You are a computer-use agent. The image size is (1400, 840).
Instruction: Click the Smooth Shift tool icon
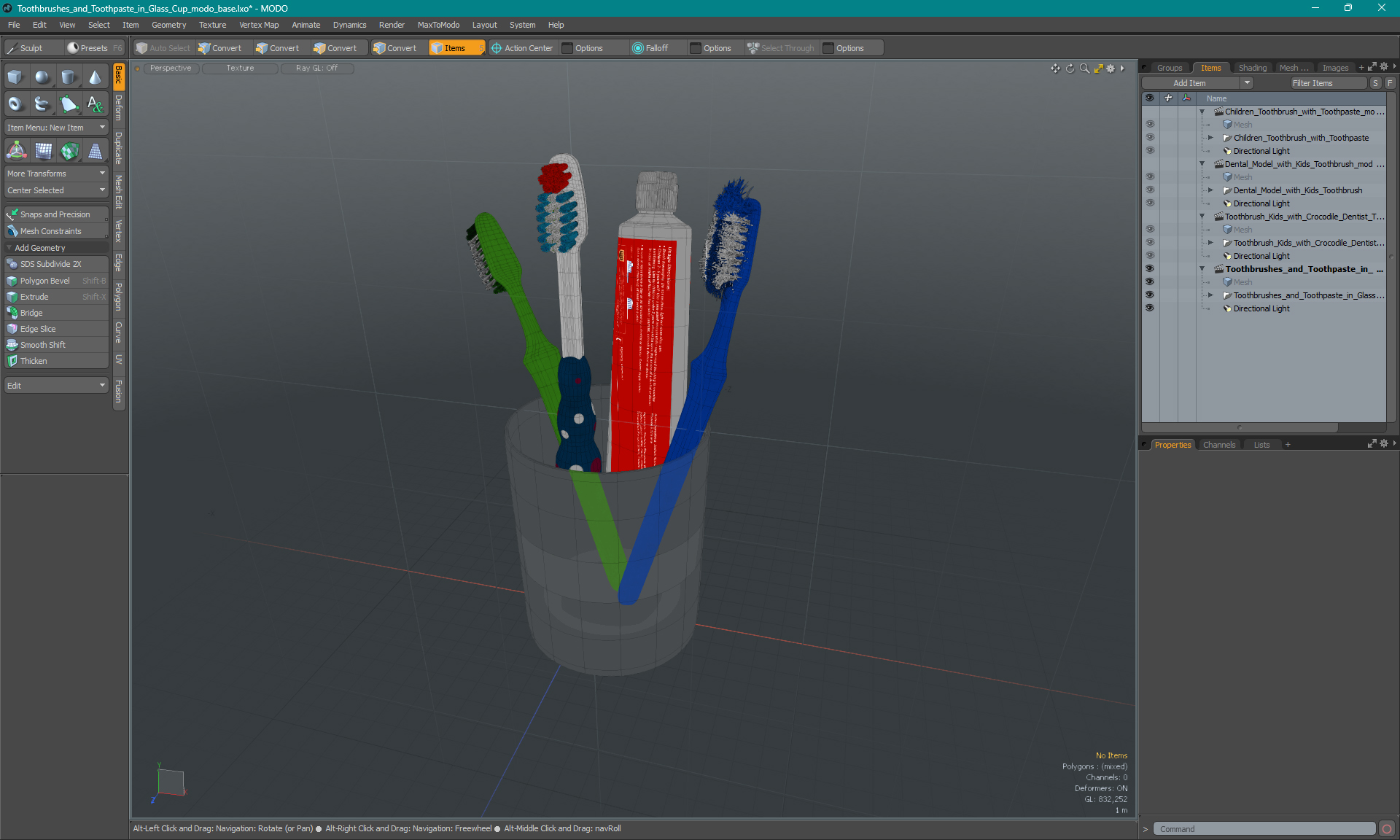point(12,345)
